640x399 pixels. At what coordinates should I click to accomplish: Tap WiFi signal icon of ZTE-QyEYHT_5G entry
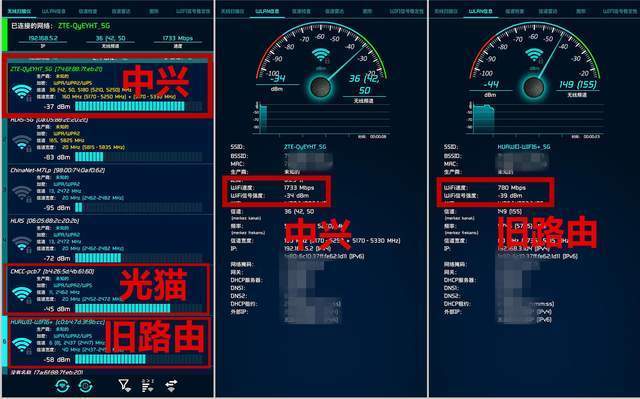point(22,92)
